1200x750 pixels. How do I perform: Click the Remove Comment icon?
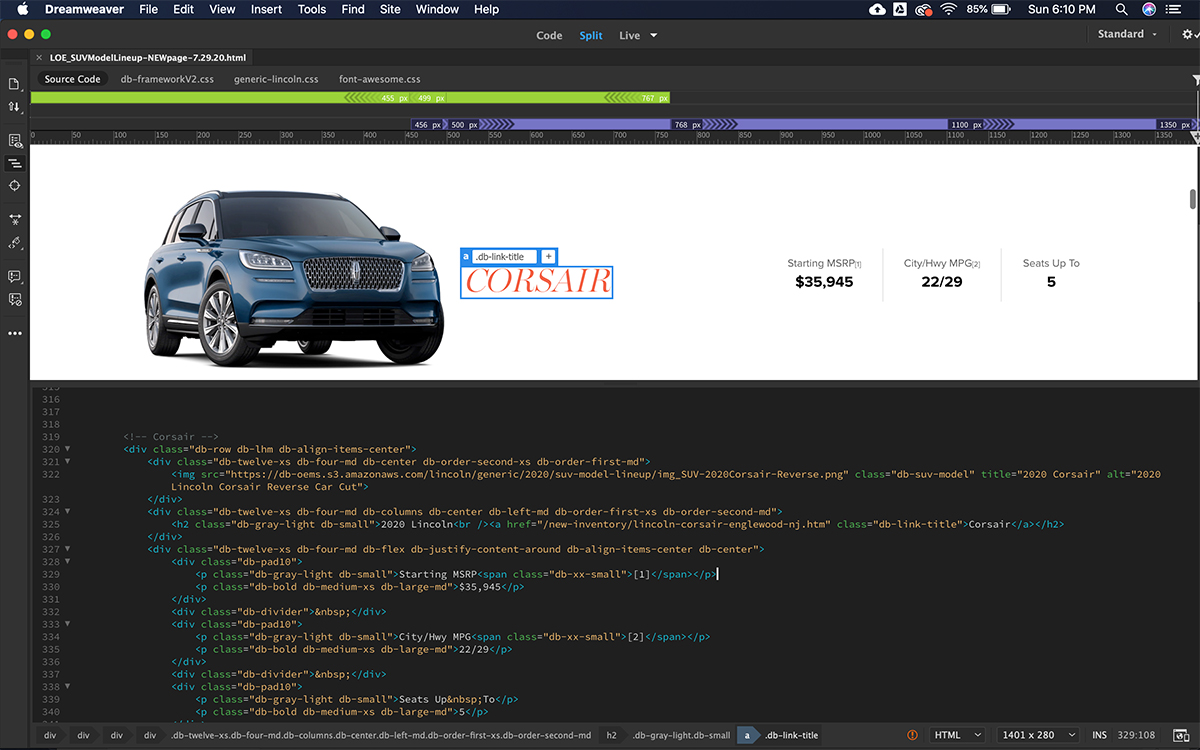(x=14, y=299)
